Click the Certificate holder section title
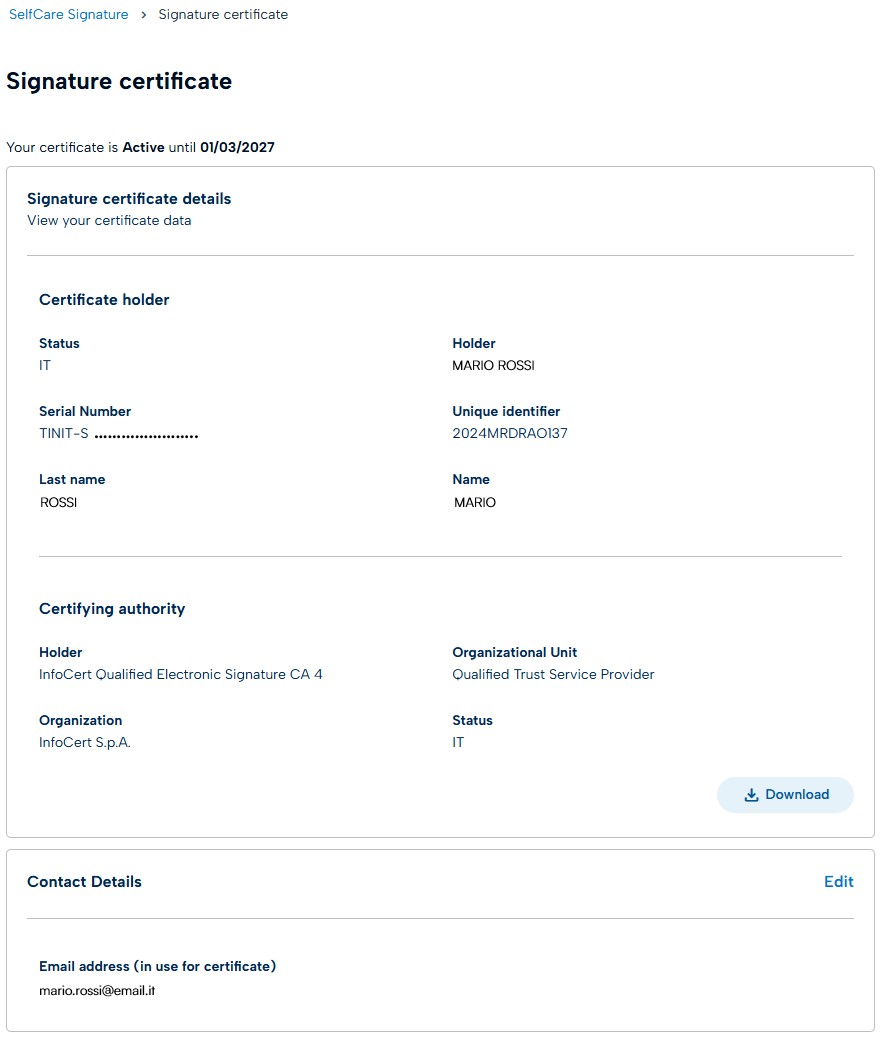Image resolution: width=880 pixels, height=1053 pixels. [x=104, y=300]
